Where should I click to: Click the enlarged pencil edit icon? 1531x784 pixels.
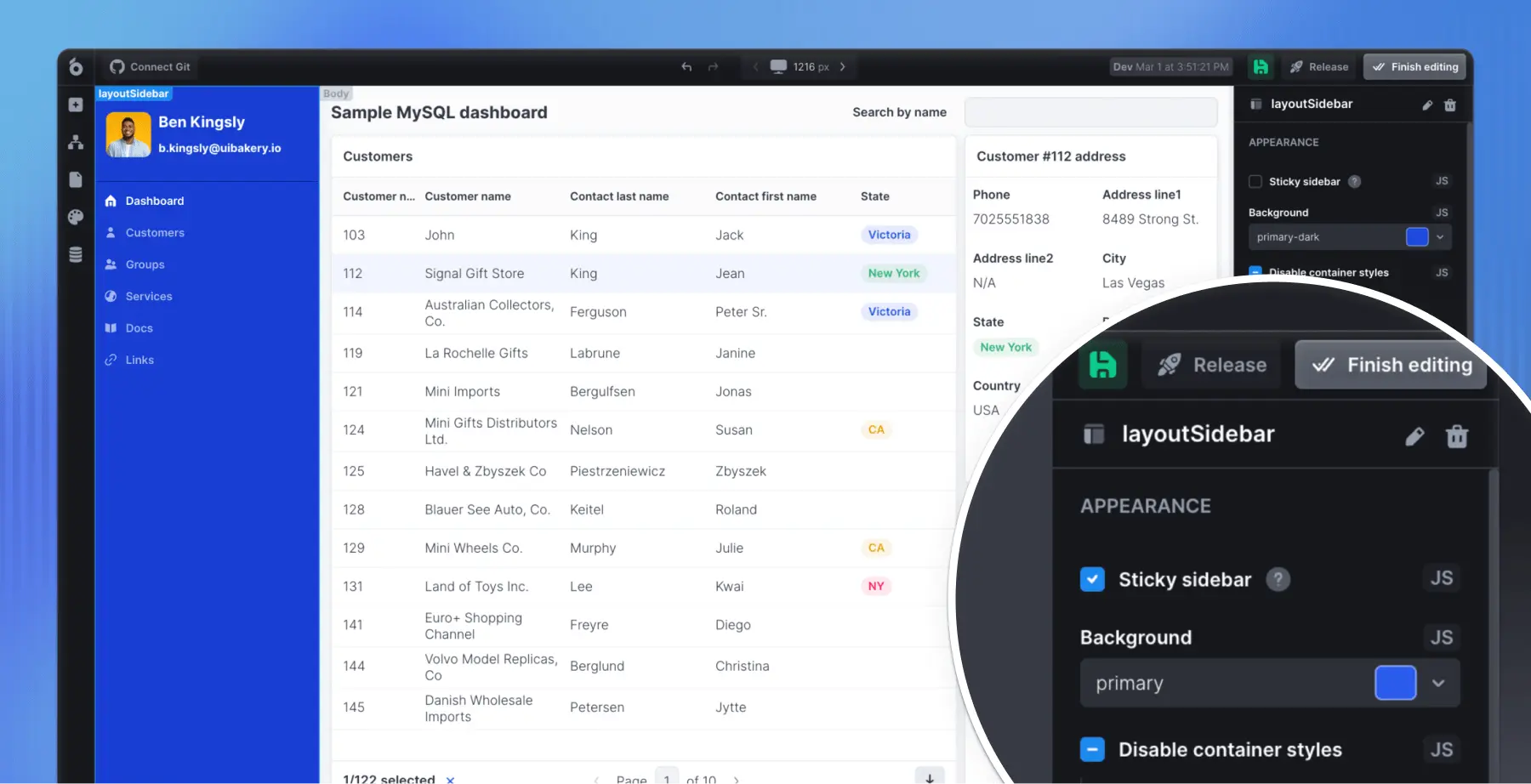[1414, 437]
